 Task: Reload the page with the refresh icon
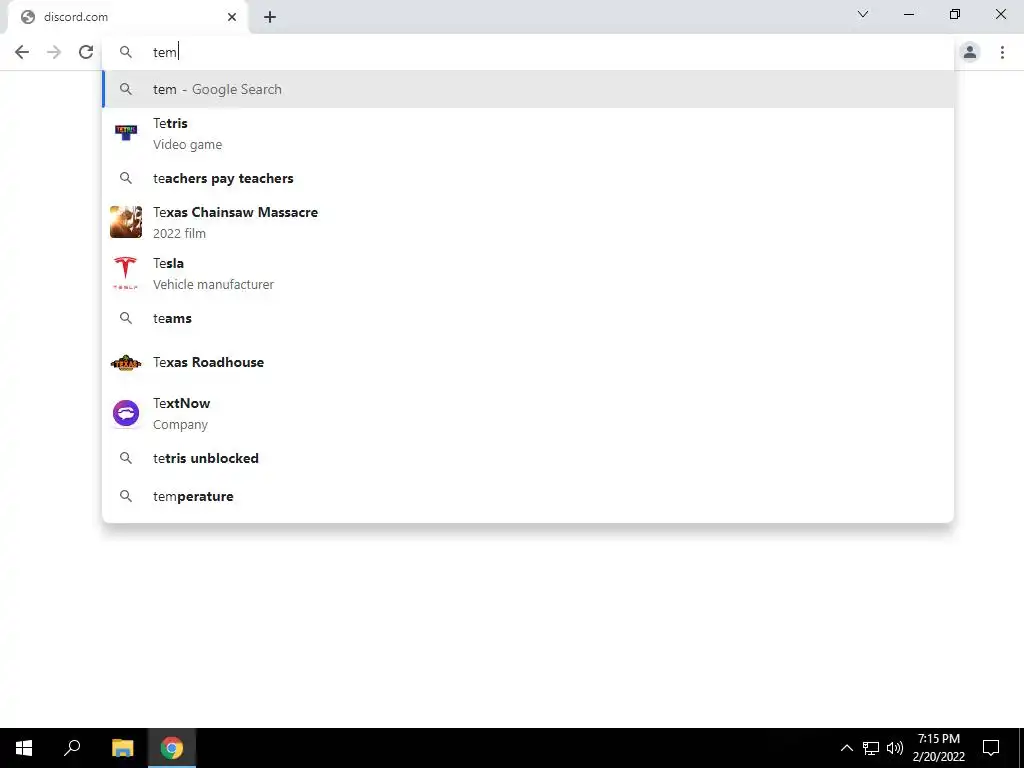click(86, 52)
